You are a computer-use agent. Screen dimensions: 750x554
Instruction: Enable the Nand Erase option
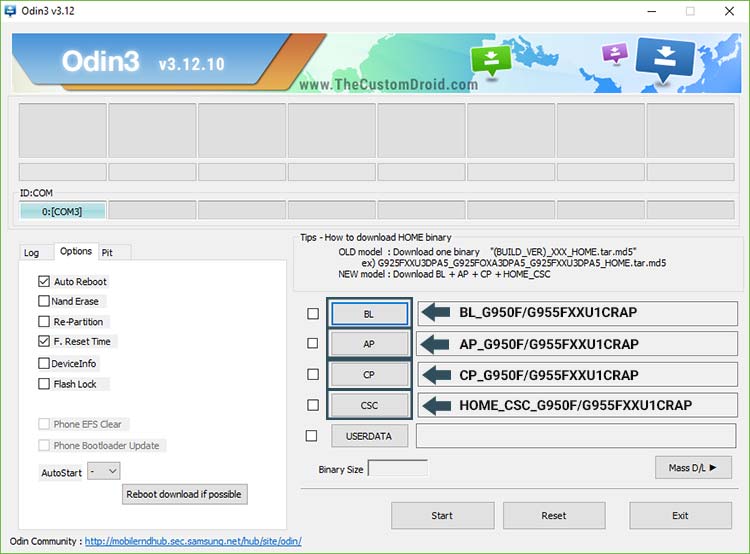(x=44, y=301)
